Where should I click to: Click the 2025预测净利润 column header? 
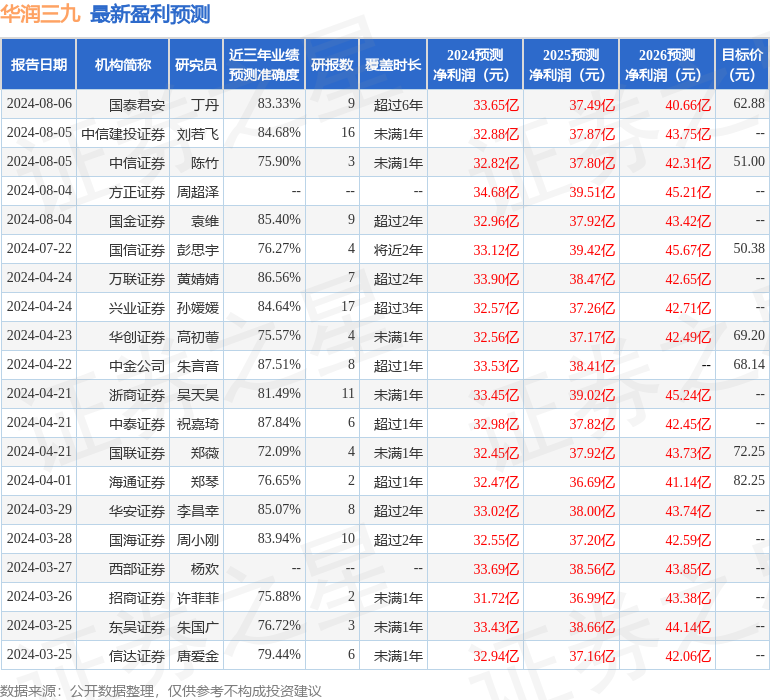coord(571,64)
